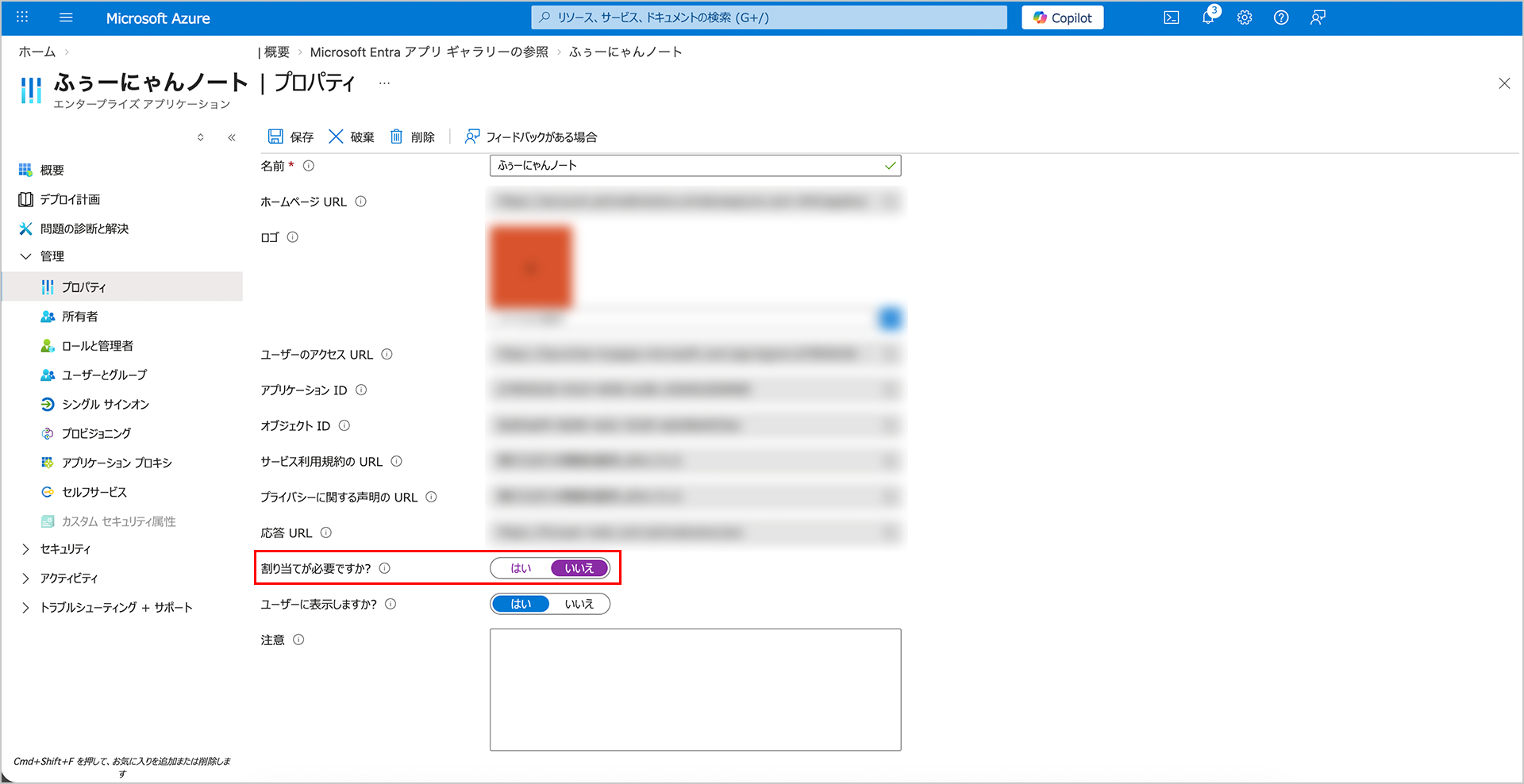Click the ホーム breadcrumb link
This screenshot has width=1524, height=784.
(x=37, y=52)
